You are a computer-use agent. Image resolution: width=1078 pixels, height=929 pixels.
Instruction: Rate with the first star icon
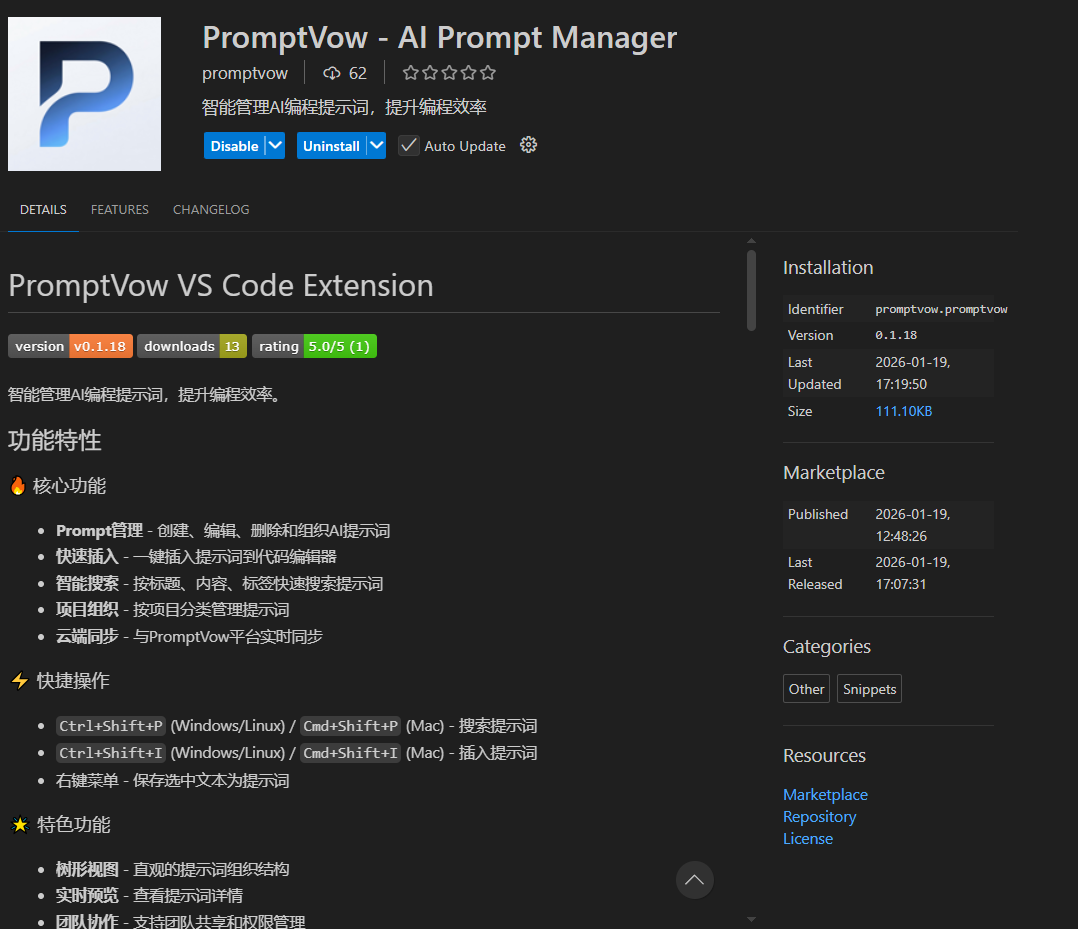pos(410,72)
